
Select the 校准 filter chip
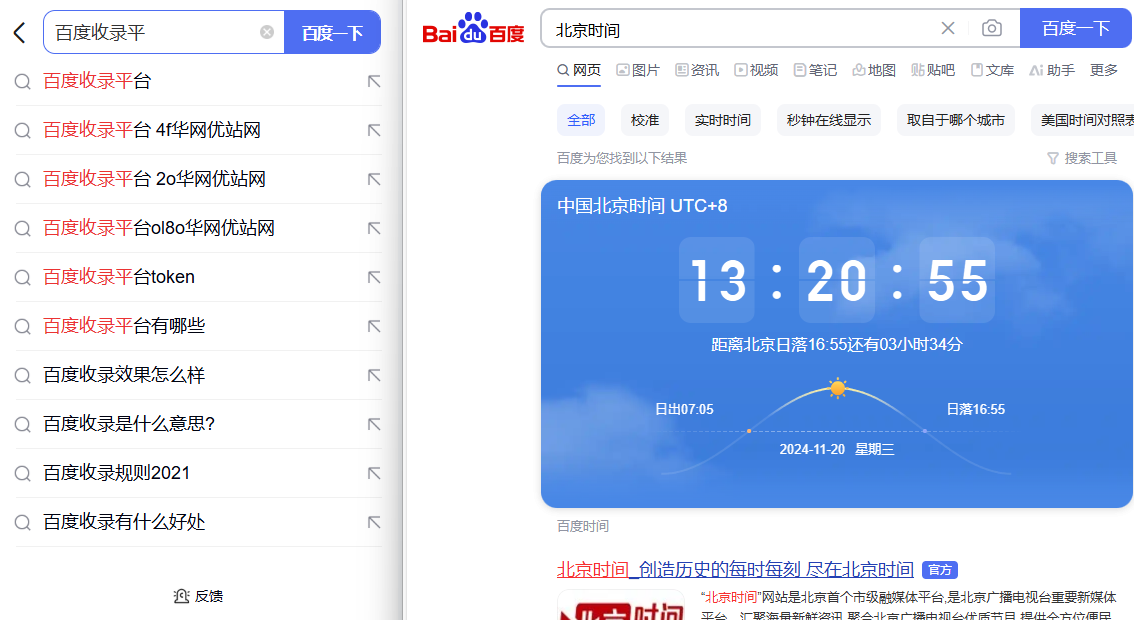(x=644, y=120)
